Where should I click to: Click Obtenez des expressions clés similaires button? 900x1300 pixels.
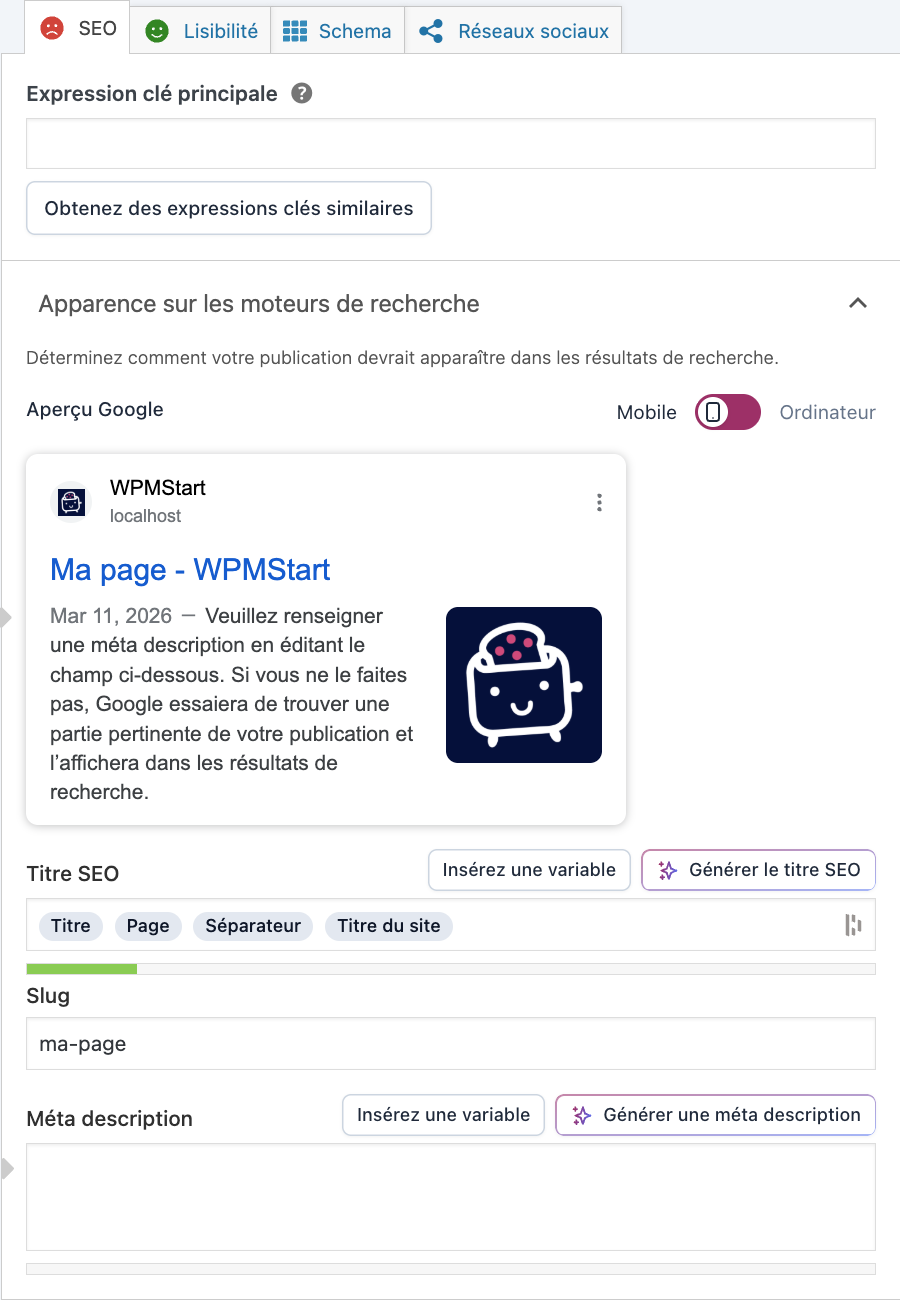pos(229,208)
